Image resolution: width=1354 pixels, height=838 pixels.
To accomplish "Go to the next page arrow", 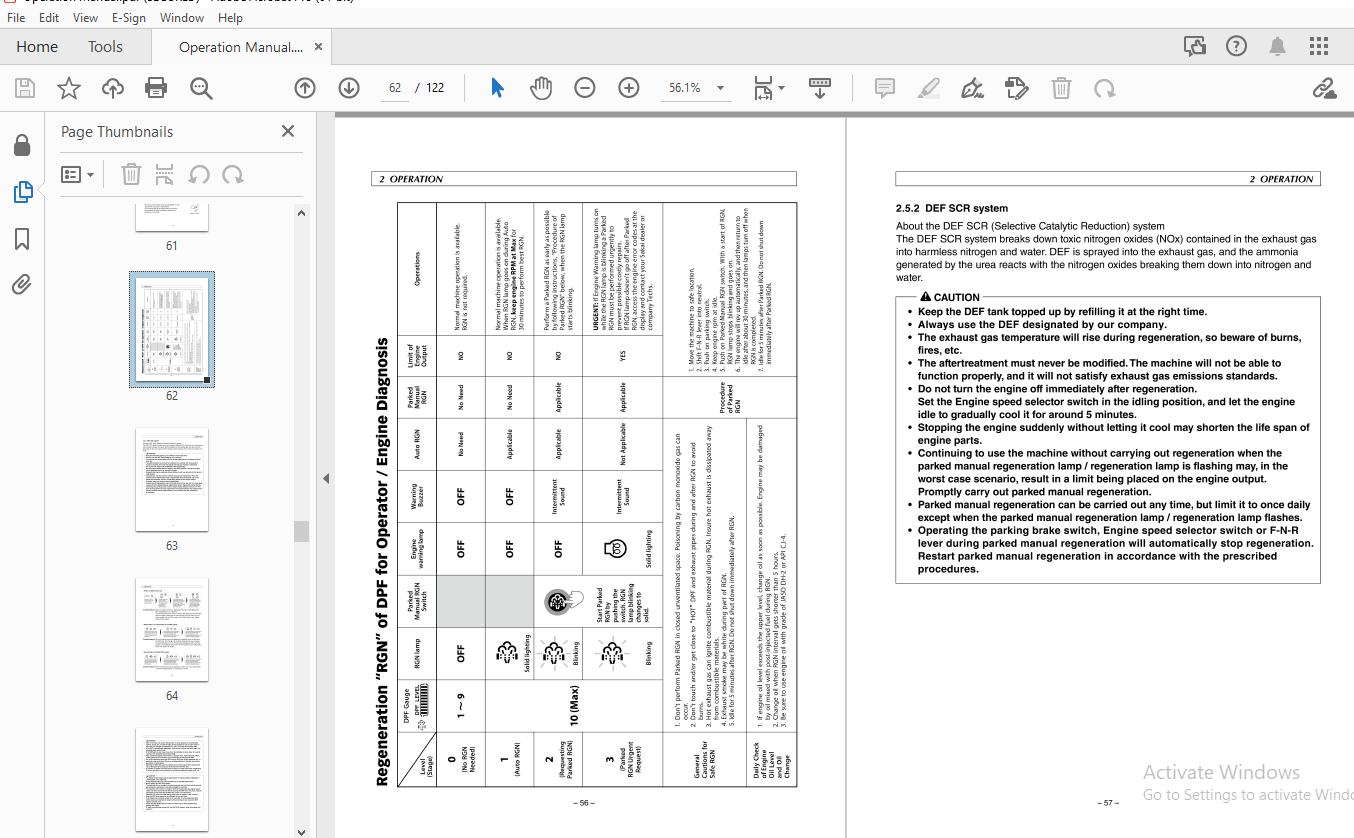I will pyautogui.click(x=349, y=88).
